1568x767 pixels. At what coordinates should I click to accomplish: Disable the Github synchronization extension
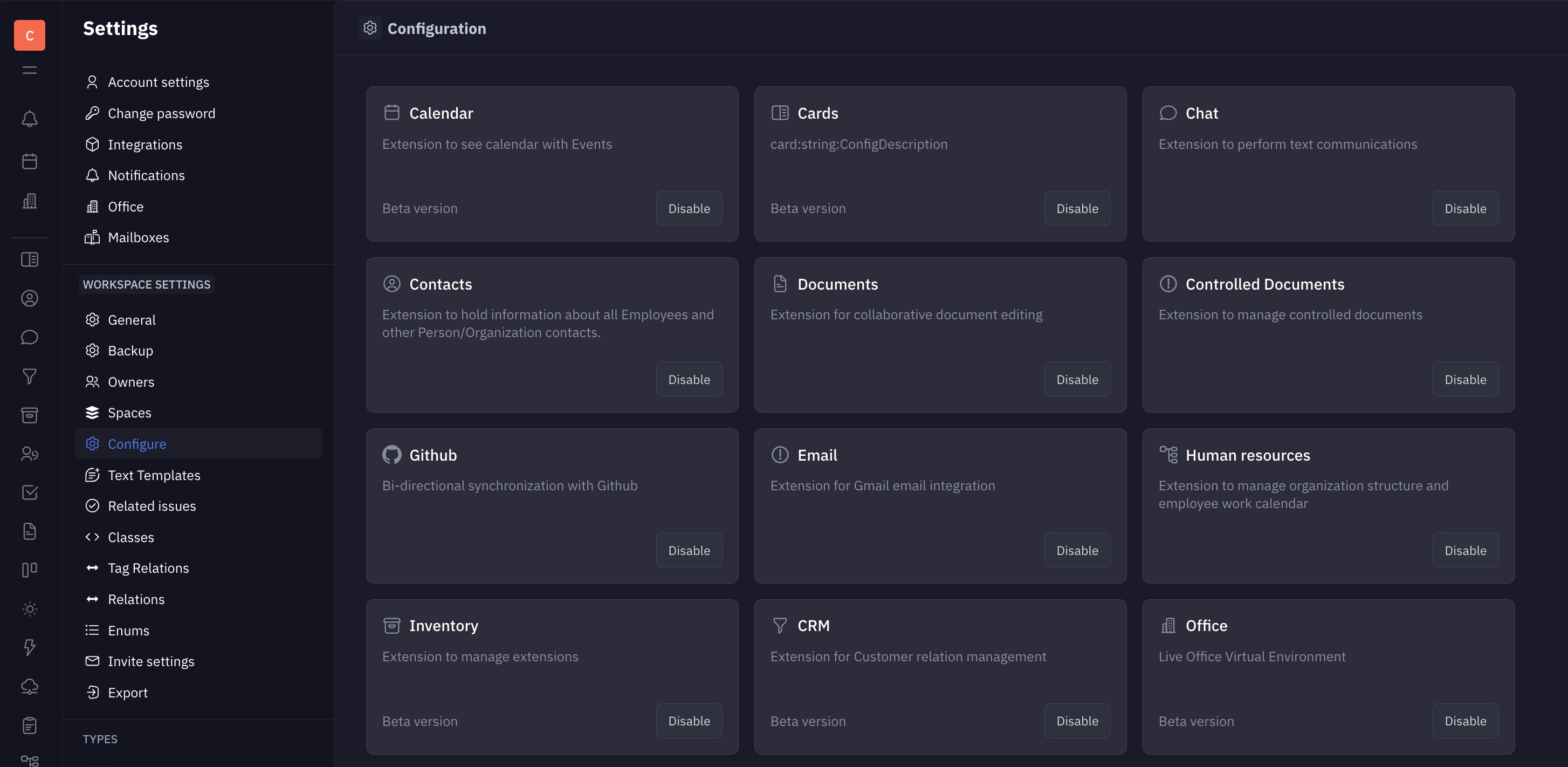pyautogui.click(x=689, y=550)
